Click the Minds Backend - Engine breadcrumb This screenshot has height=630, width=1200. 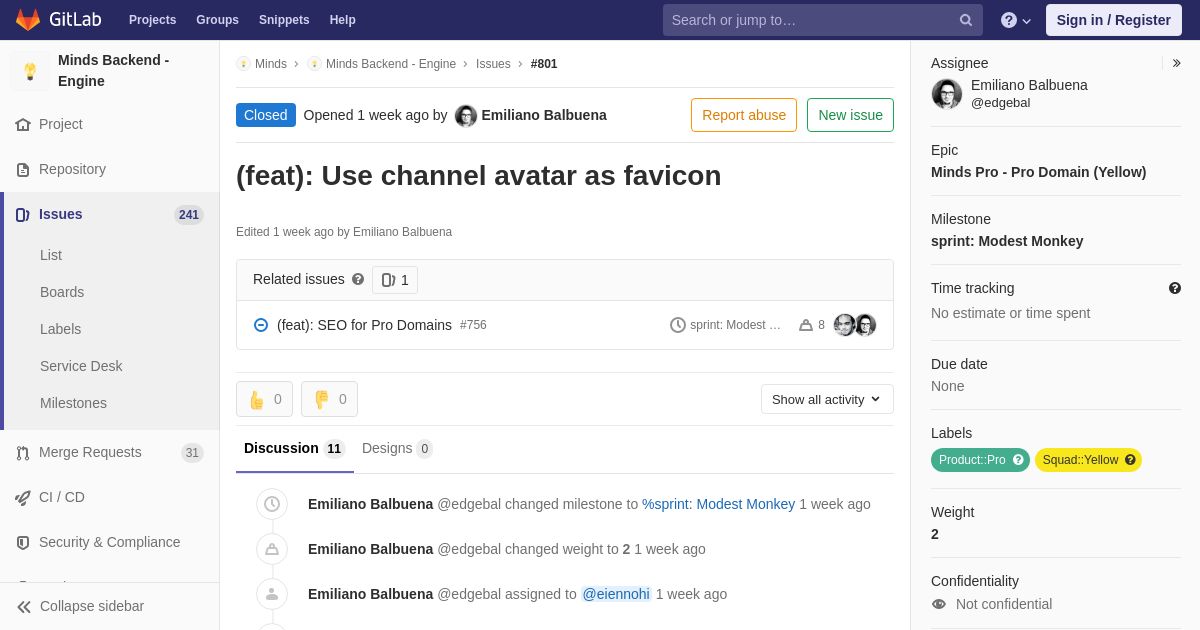391,64
